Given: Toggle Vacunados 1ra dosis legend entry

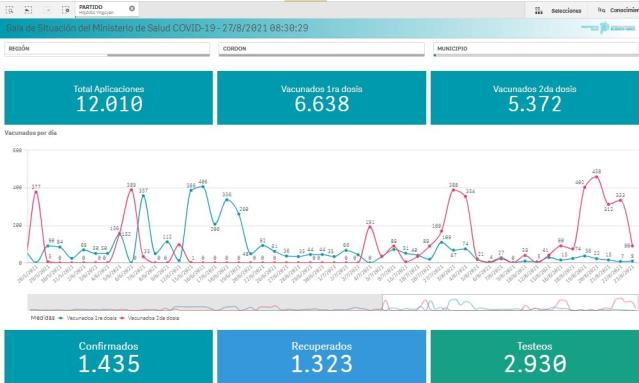Looking at the screenshot, I should [88, 318].
